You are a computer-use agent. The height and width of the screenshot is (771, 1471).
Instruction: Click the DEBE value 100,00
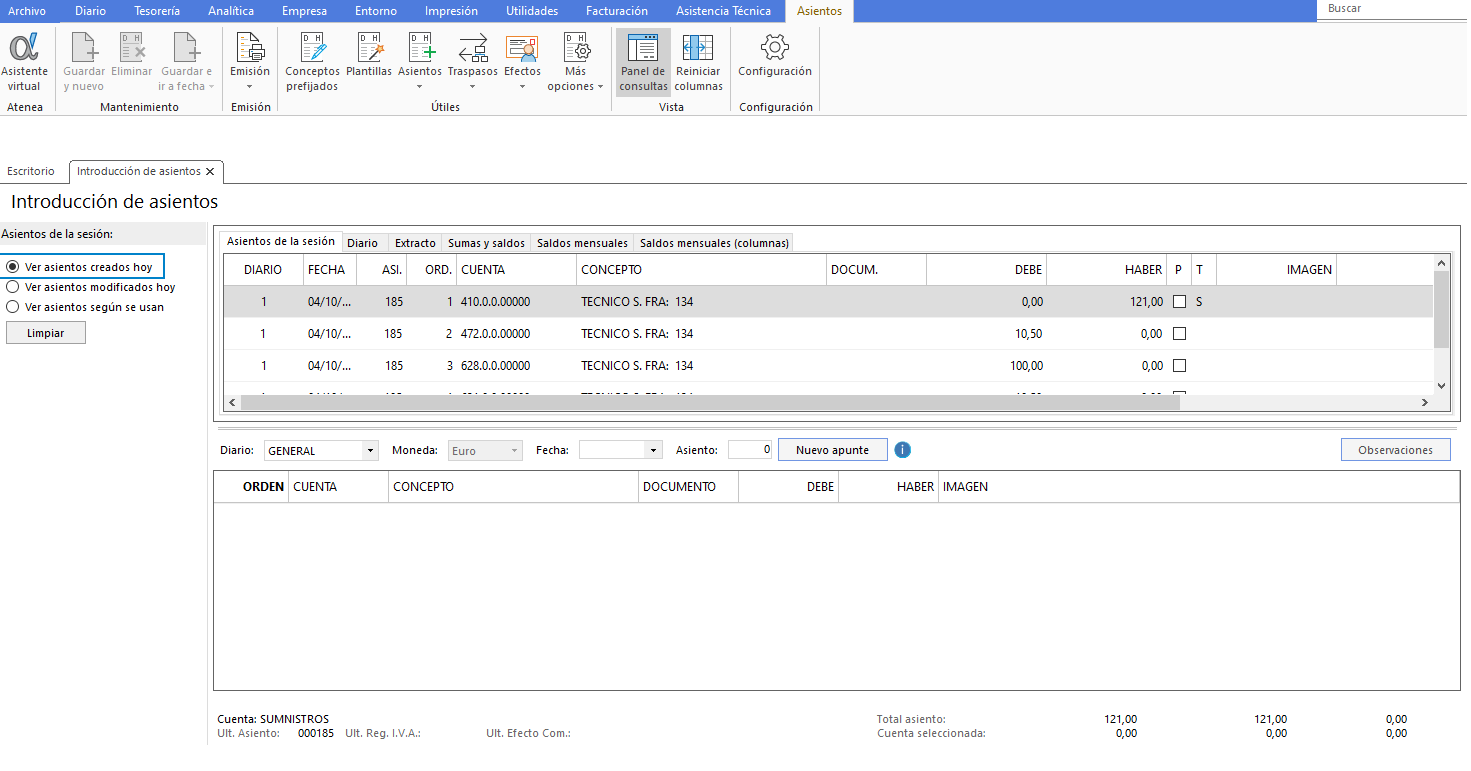click(x=1026, y=366)
